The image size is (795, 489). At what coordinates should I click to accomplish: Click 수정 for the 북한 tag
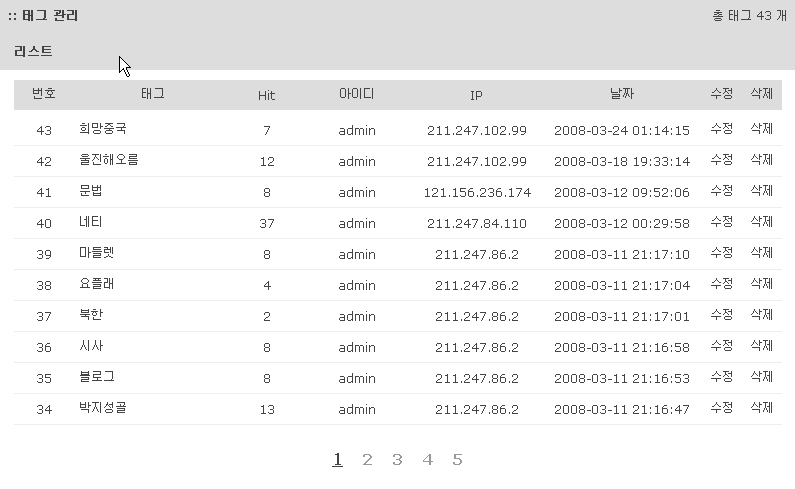(721, 315)
